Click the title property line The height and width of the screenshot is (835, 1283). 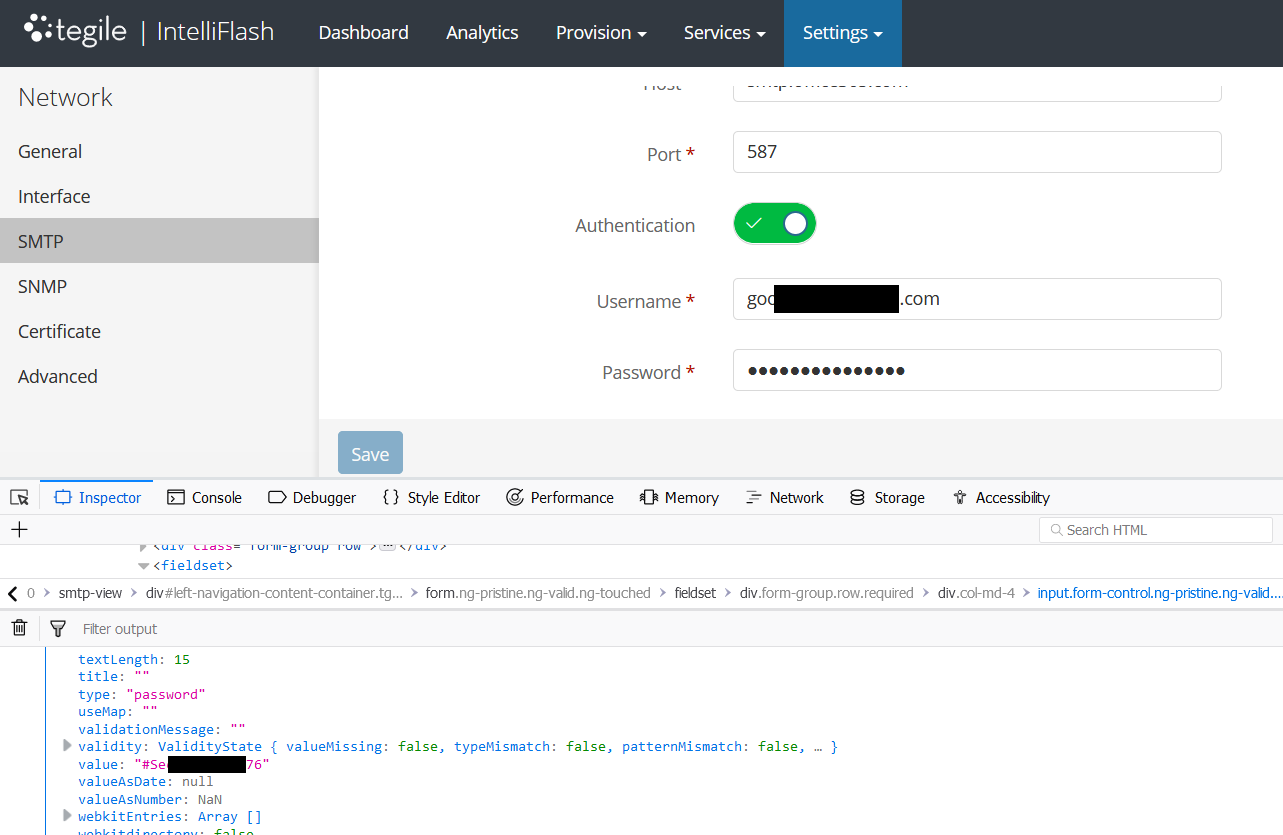click(114, 676)
